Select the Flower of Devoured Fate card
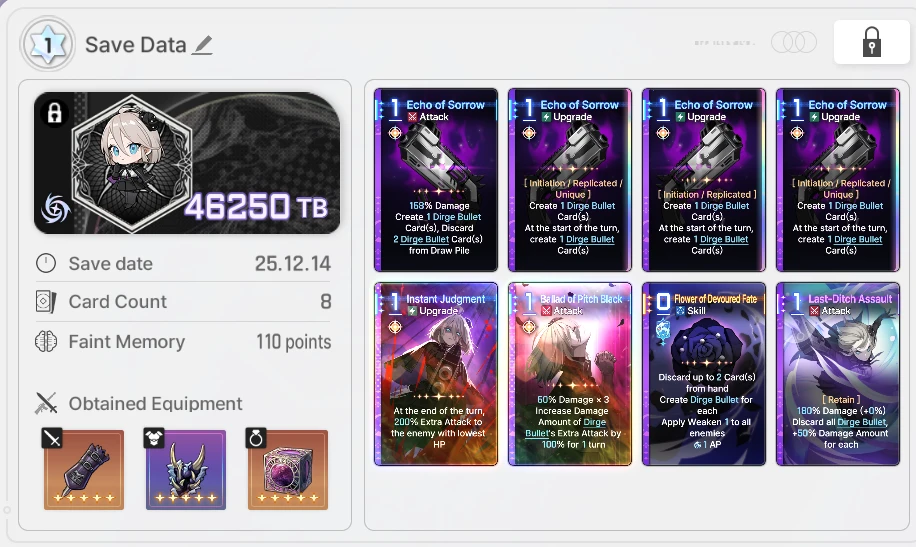 click(704, 374)
